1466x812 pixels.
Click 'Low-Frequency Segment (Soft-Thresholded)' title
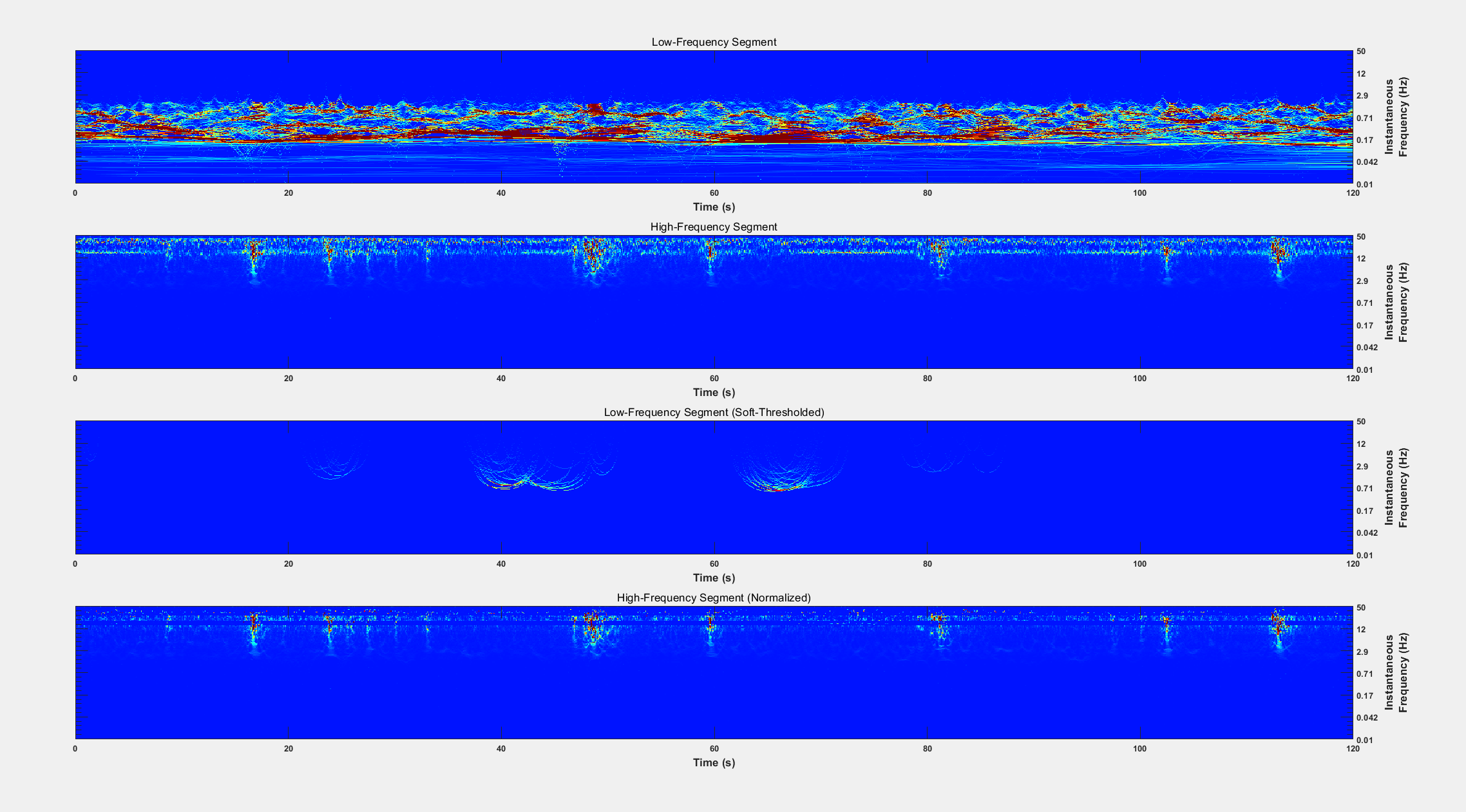pyautogui.click(x=714, y=412)
